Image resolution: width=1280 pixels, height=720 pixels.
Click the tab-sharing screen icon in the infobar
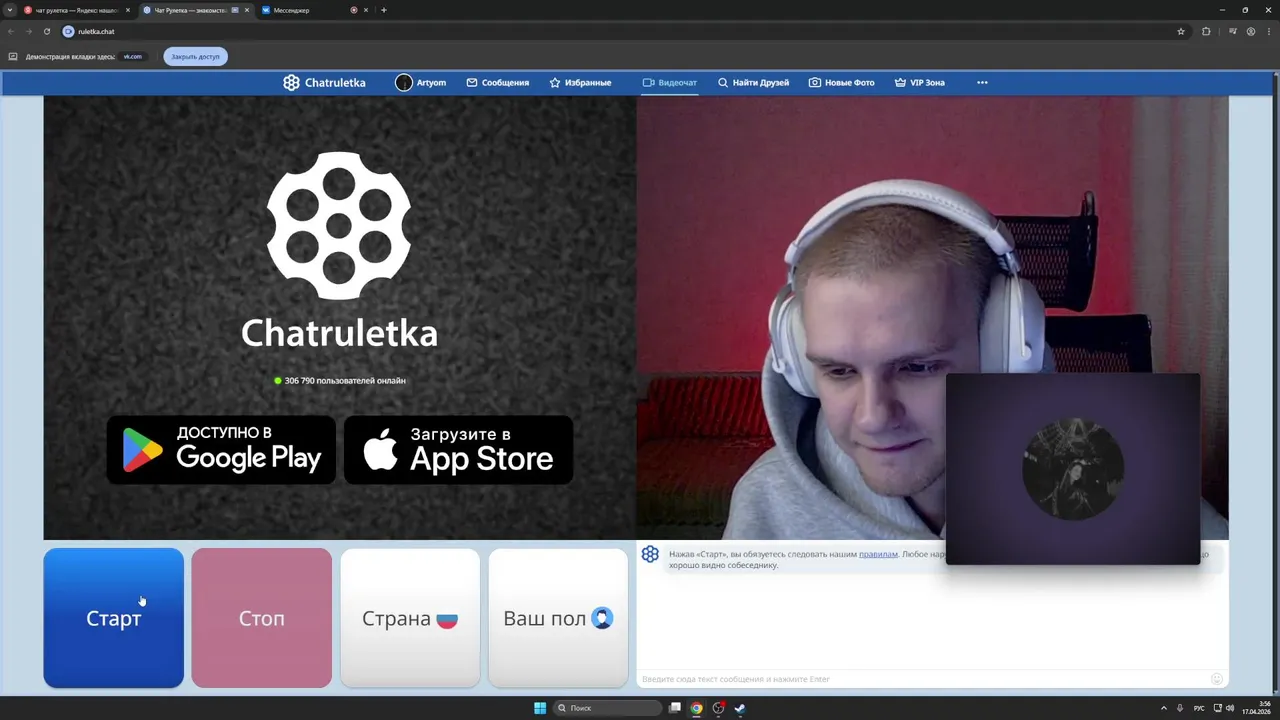(13, 56)
